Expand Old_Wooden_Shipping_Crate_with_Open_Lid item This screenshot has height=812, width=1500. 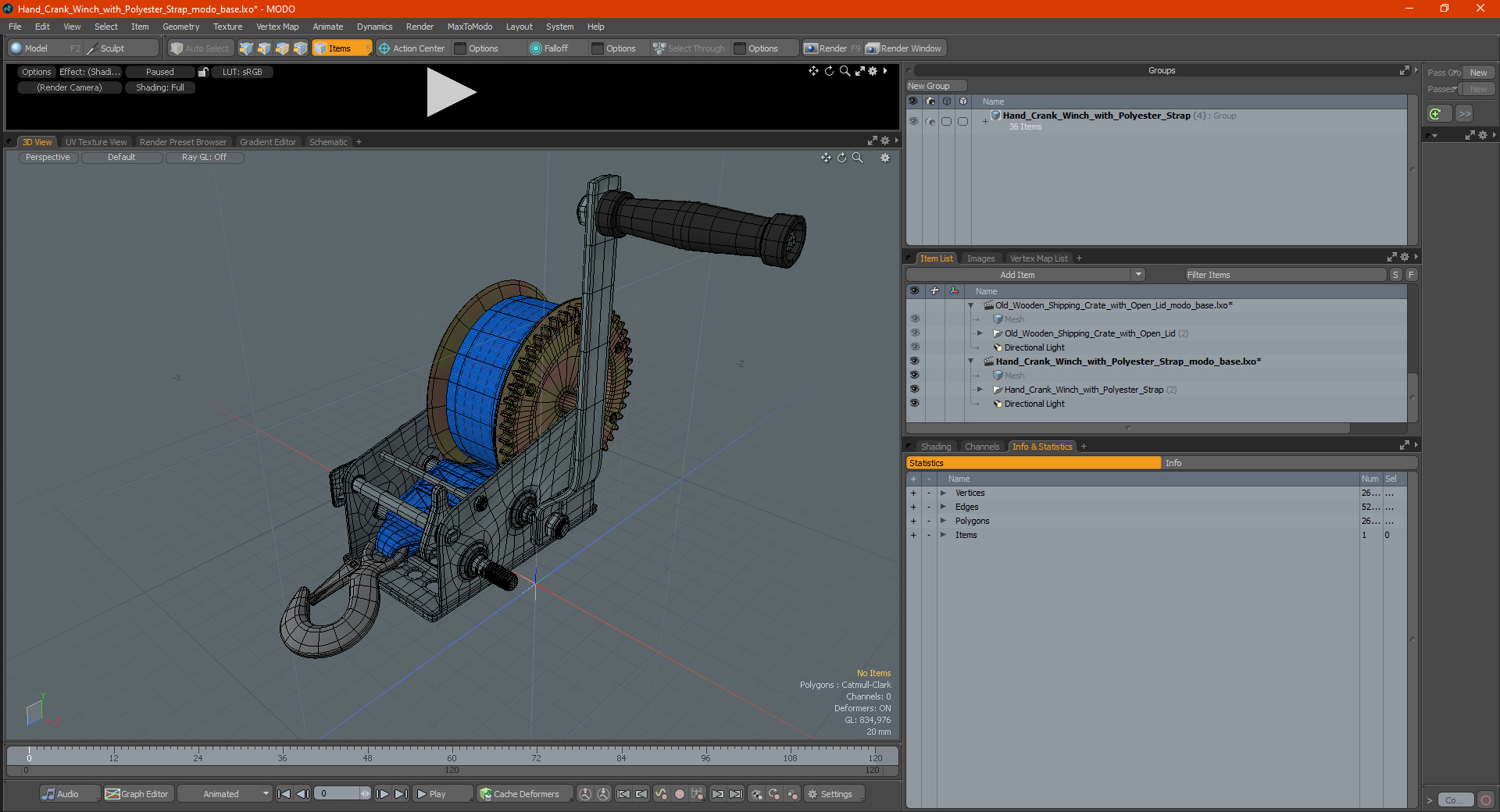pos(980,333)
